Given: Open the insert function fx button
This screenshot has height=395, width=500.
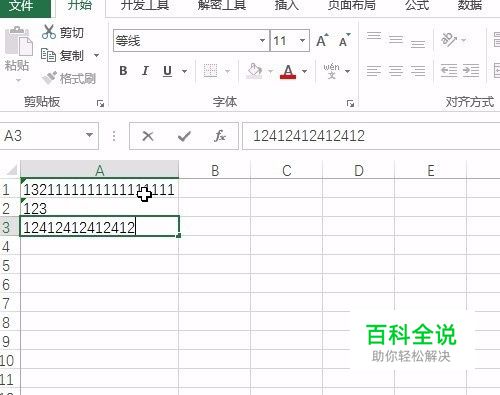Looking at the screenshot, I should point(220,136).
